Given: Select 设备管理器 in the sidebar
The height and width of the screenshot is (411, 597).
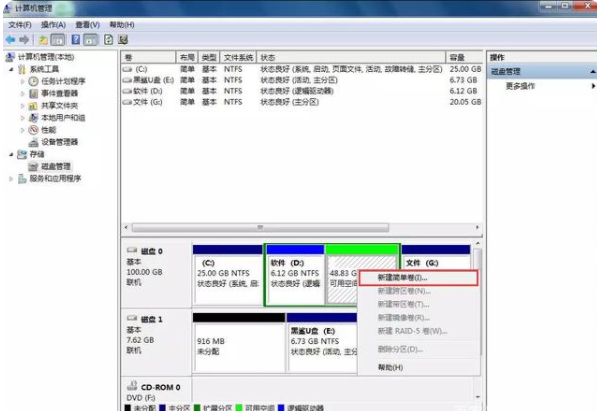Looking at the screenshot, I should 59,142.
